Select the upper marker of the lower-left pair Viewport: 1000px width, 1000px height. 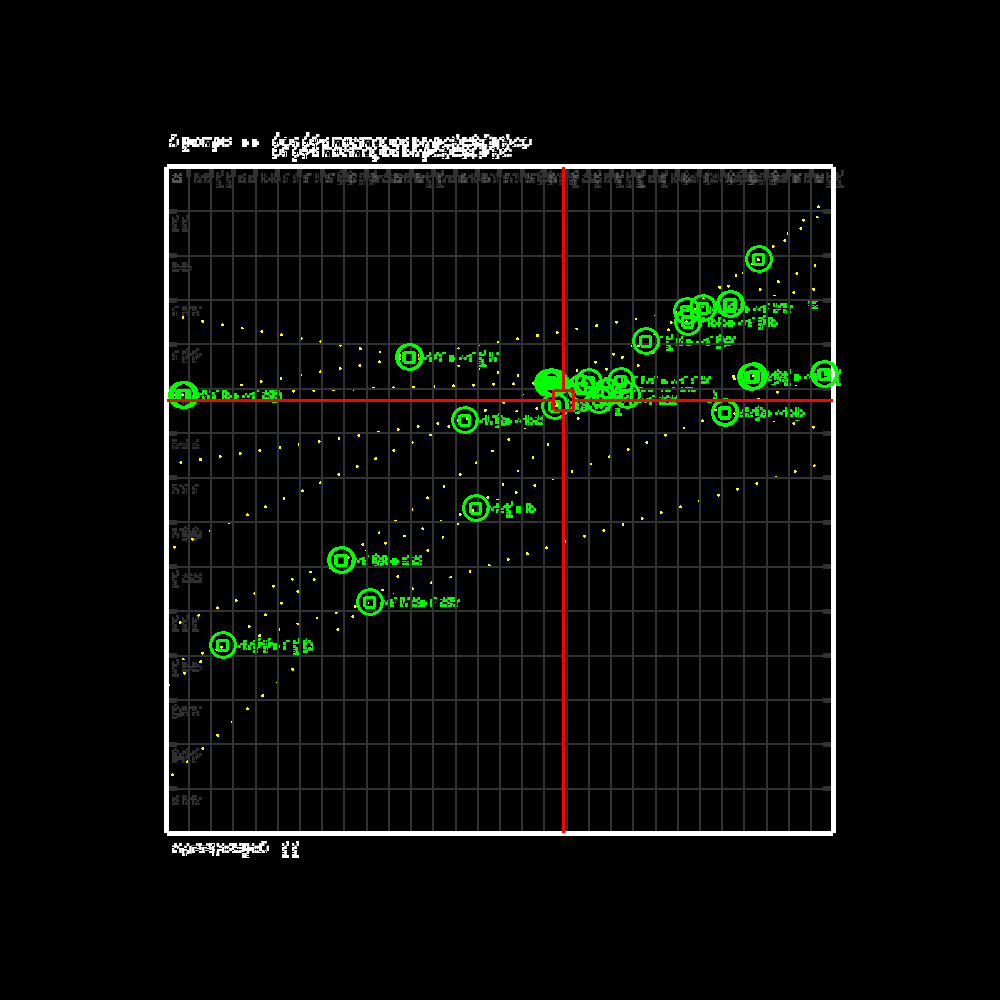[342, 560]
